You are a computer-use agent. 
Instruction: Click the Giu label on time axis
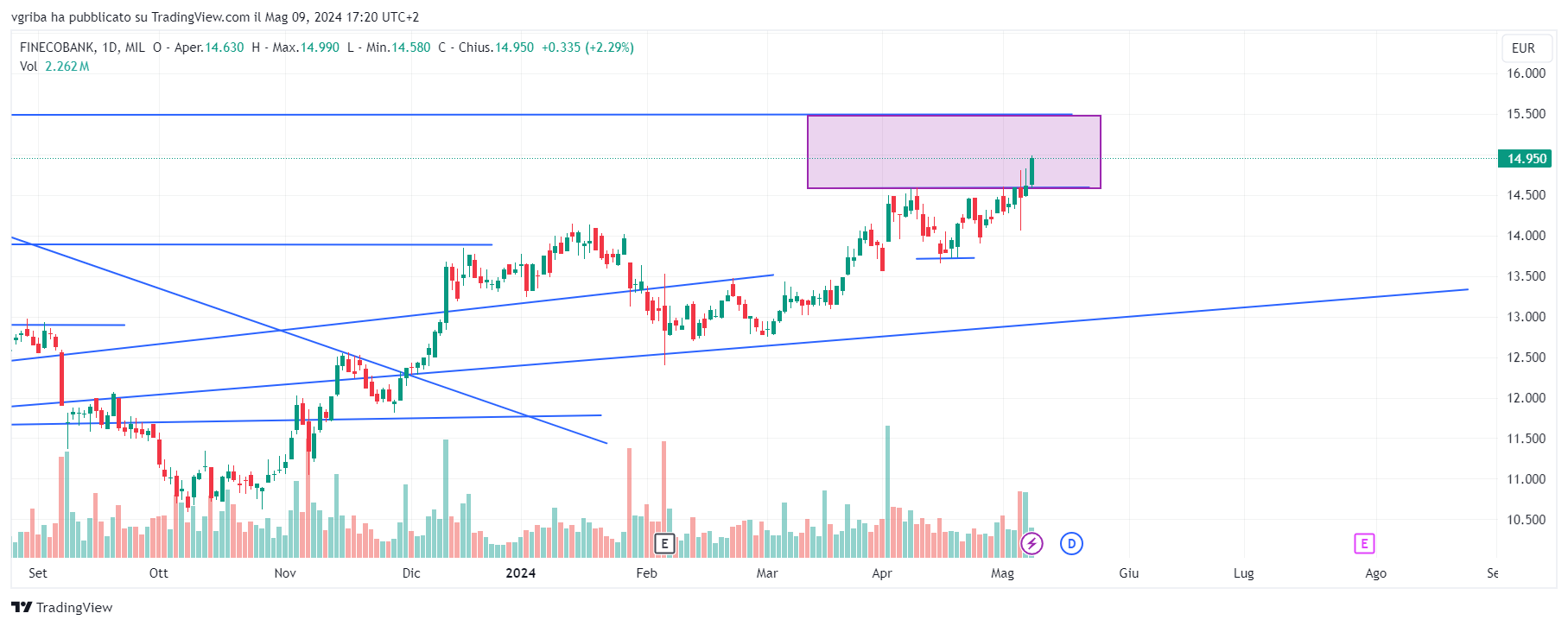coord(1129,573)
